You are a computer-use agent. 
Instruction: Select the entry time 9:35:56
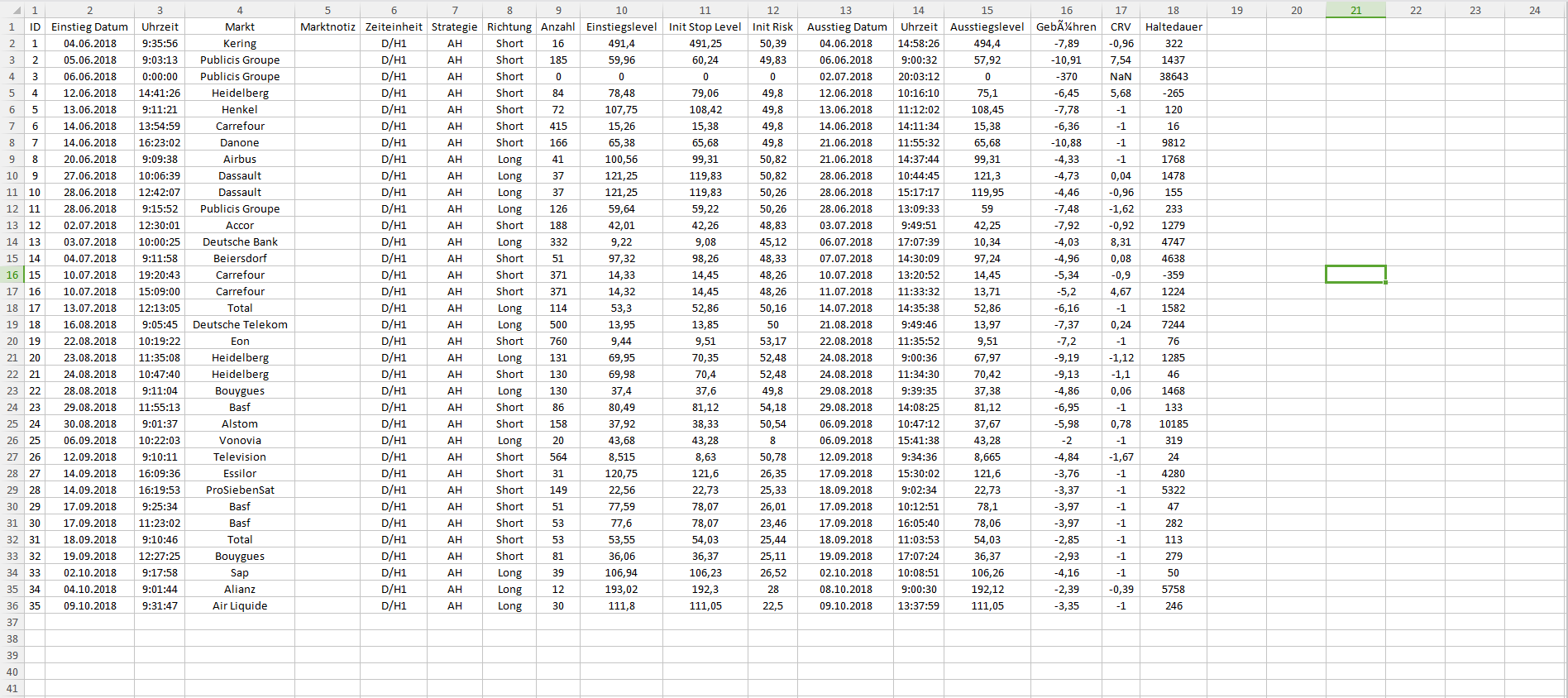[160, 43]
